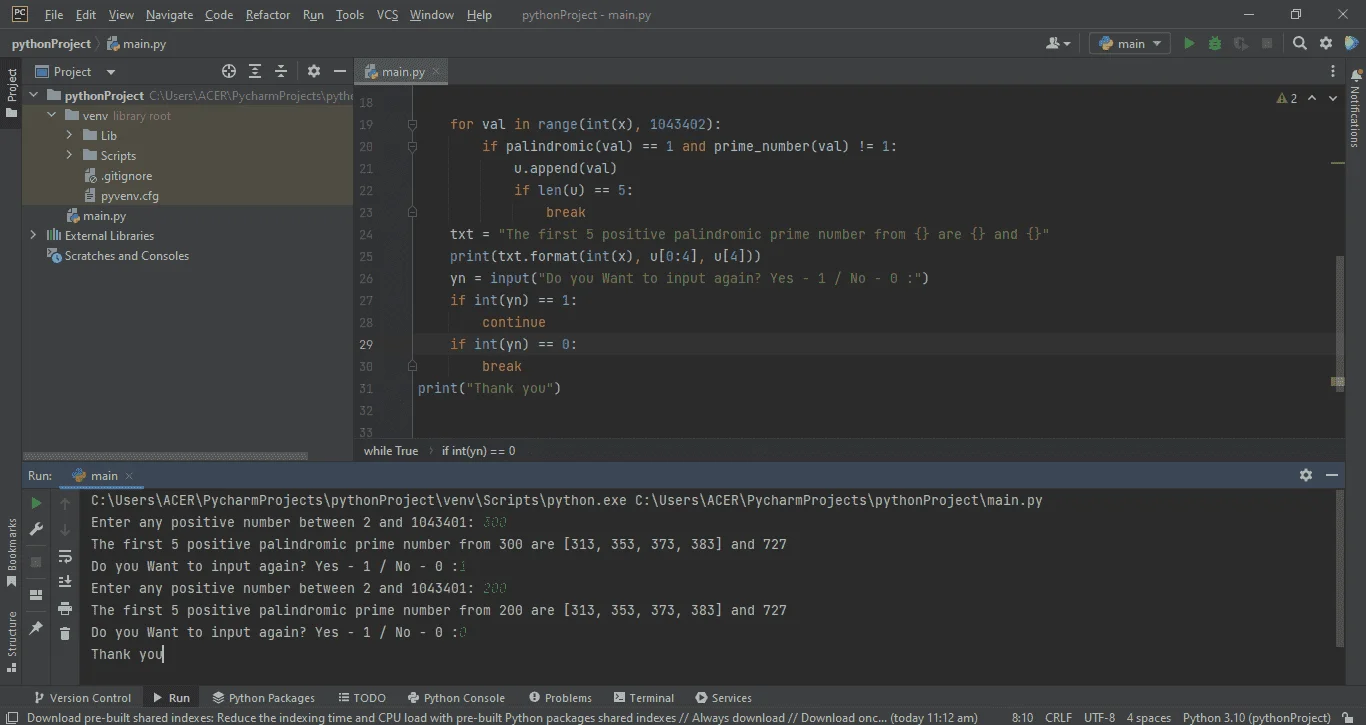Open the File menu
The height and width of the screenshot is (725, 1366).
point(54,15)
